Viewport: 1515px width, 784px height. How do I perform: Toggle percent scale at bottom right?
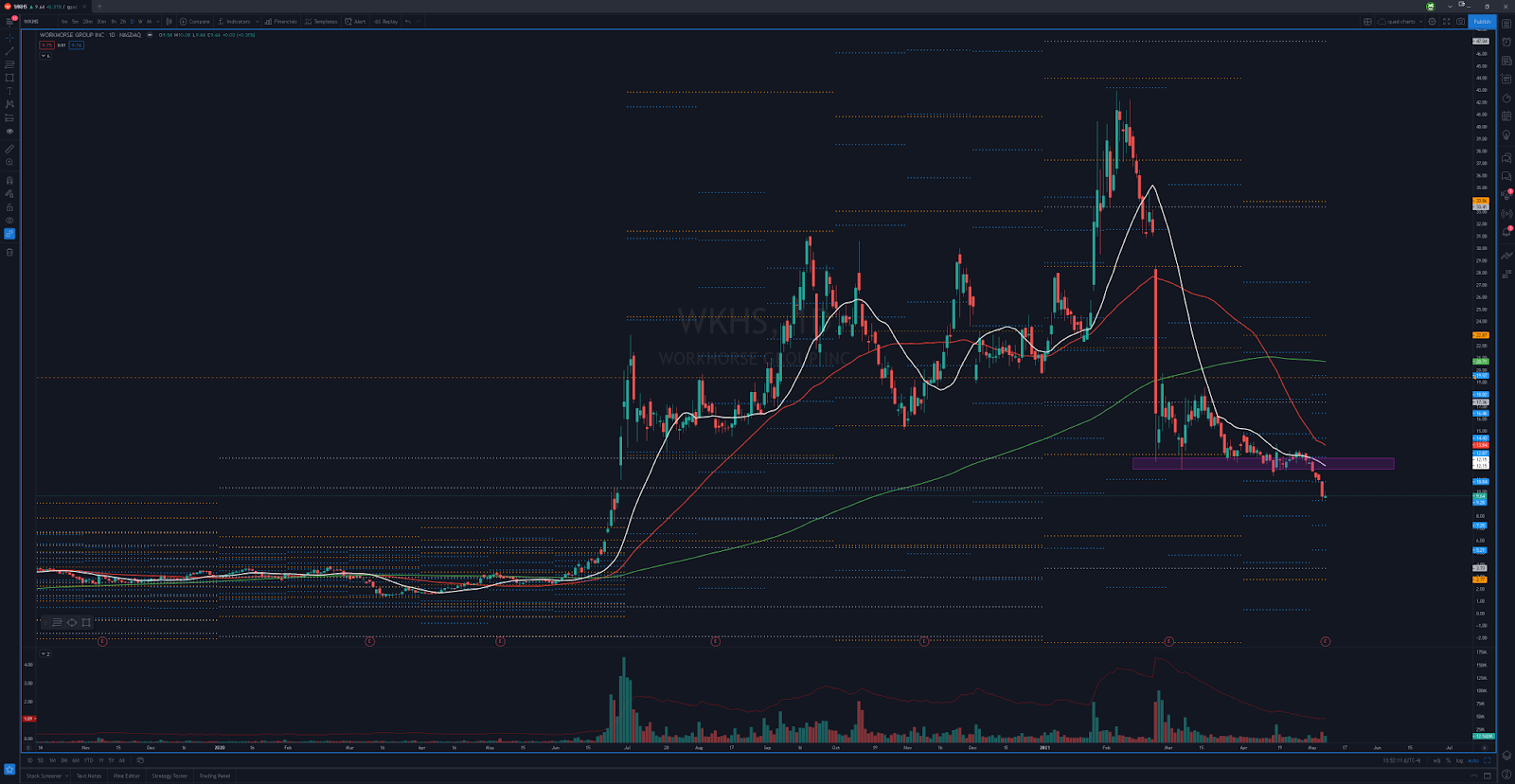1448,760
